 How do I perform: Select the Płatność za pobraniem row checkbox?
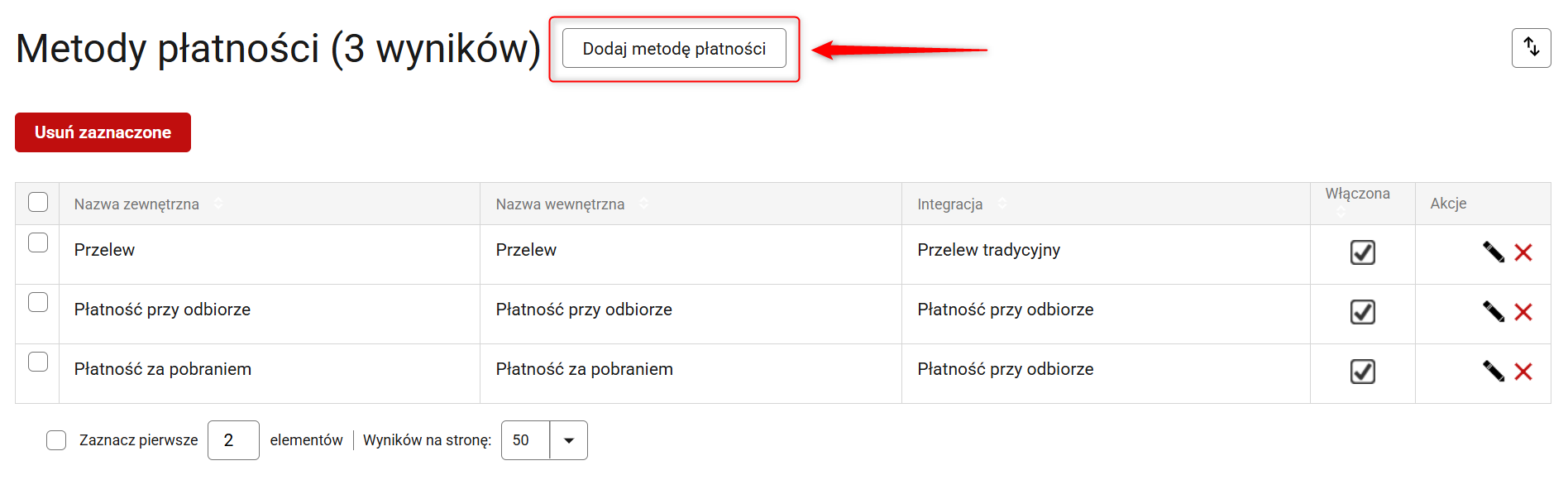click(38, 362)
